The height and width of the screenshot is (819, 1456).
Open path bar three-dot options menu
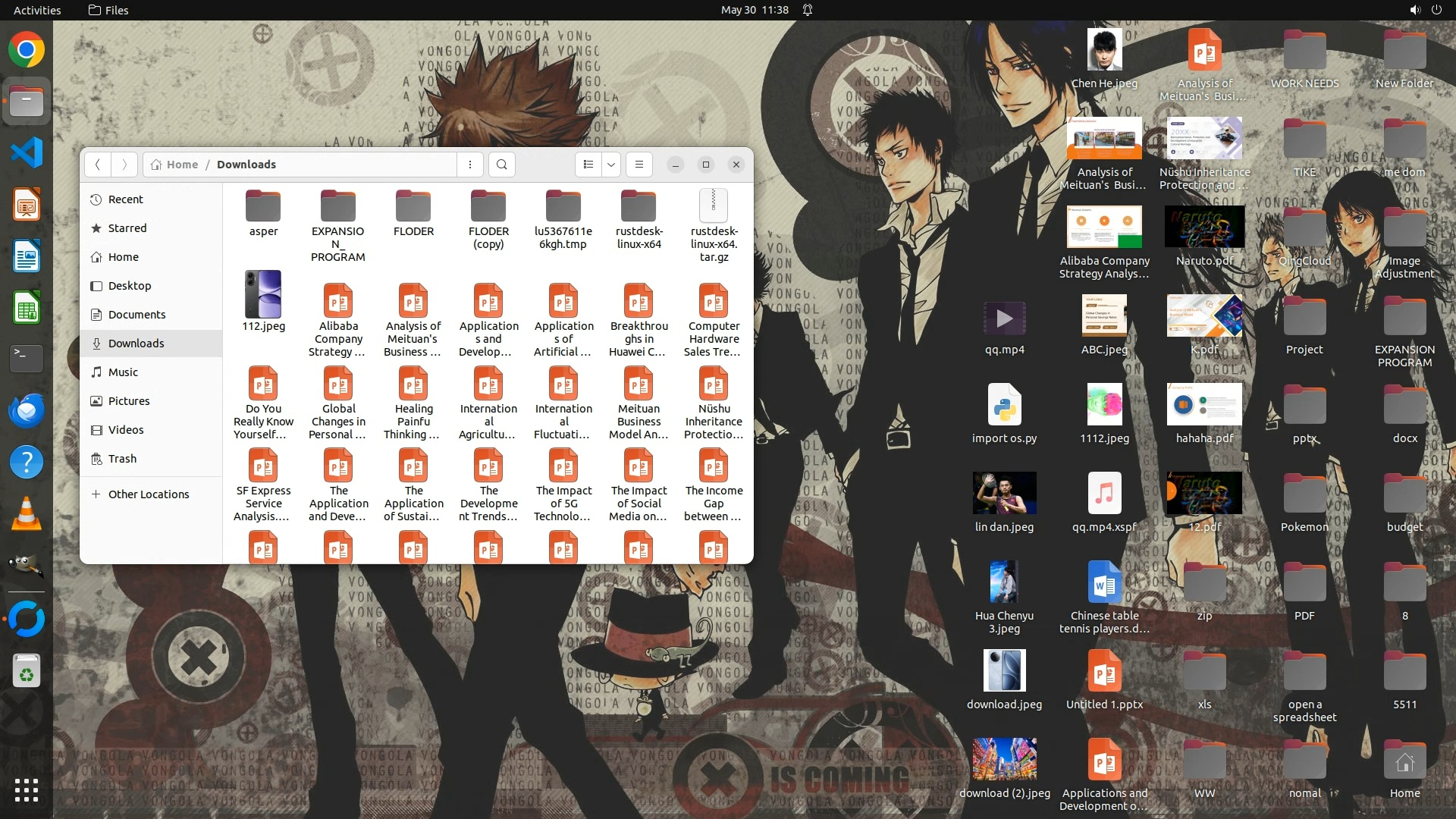click(x=470, y=165)
